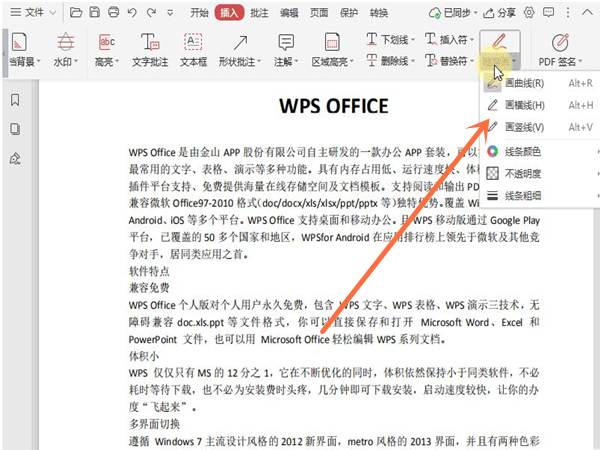Expand the 水印 watermark dropdown
This screenshot has width=600, height=450.
click(x=66, y=62)
